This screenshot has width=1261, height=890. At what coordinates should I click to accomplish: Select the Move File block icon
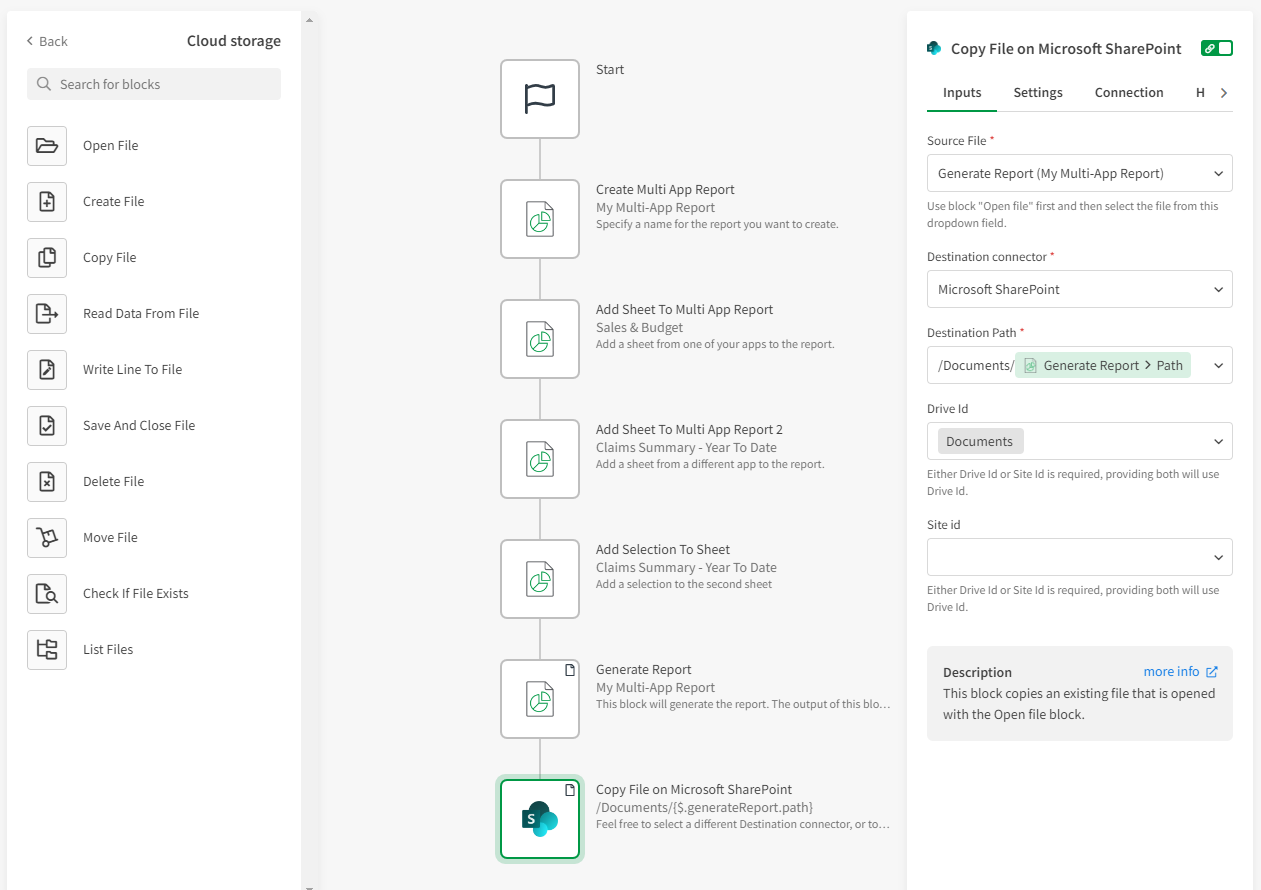tap(47, 538)
